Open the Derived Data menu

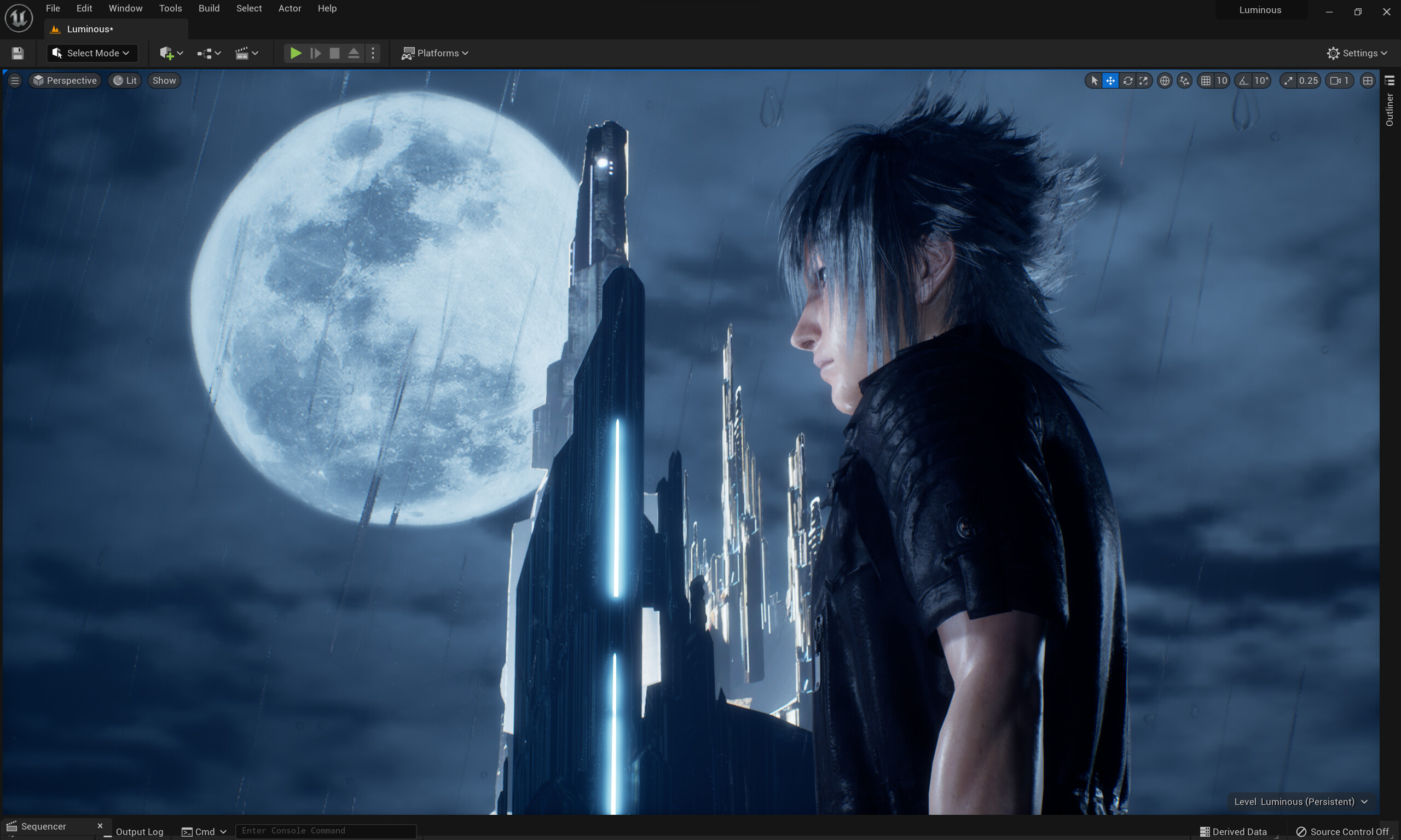[x=1233, y=831]
